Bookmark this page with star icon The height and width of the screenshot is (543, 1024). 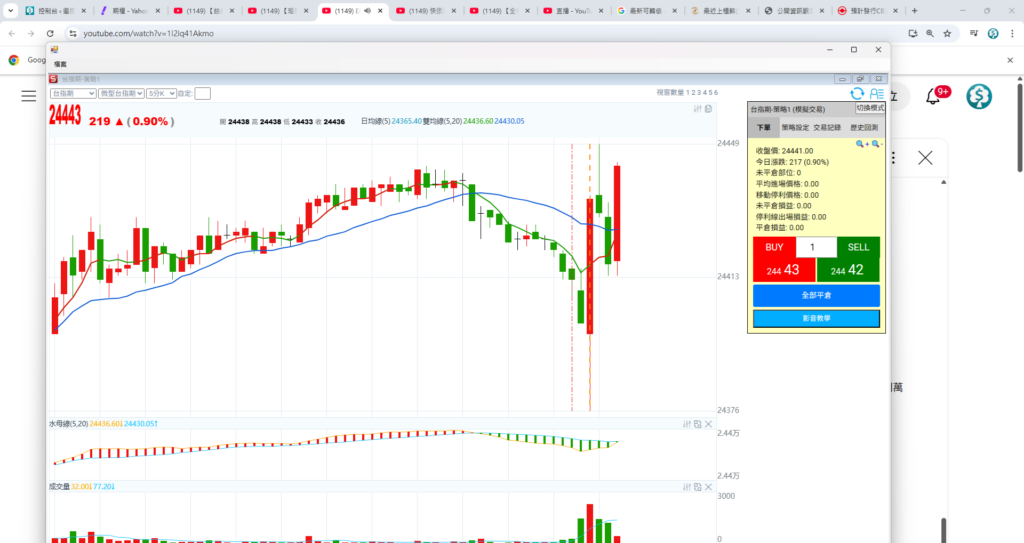947,33
